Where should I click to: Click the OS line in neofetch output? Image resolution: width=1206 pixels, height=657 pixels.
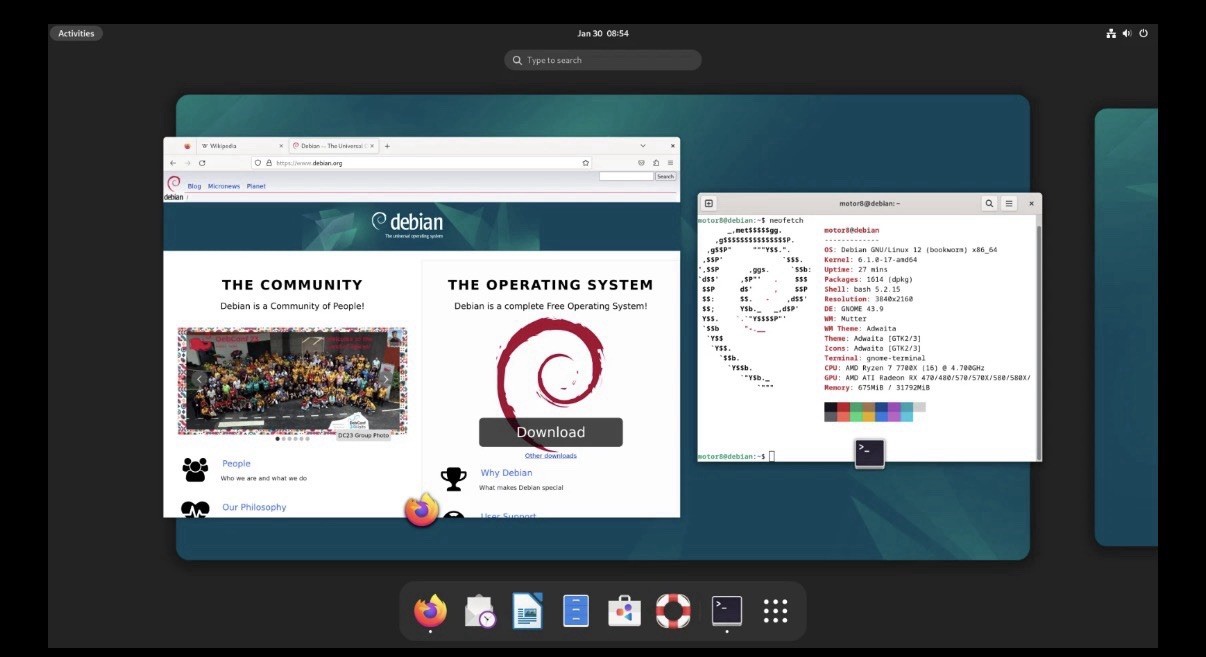(x=911, y=250)
